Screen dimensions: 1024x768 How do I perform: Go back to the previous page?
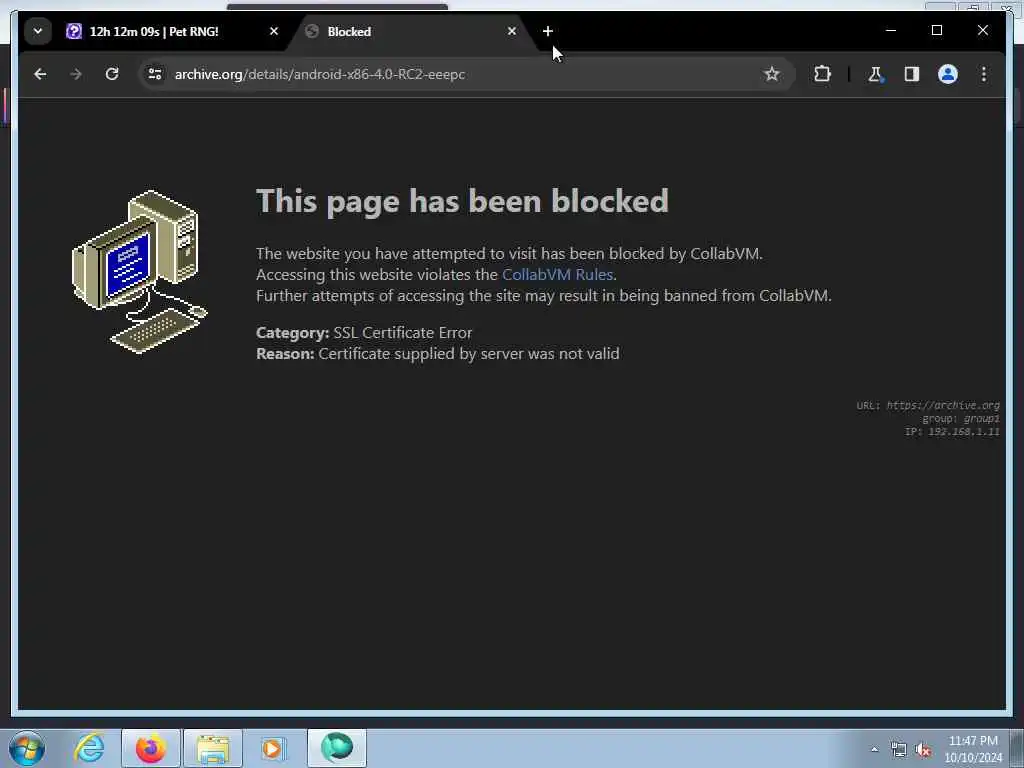(x=40, y=74)
